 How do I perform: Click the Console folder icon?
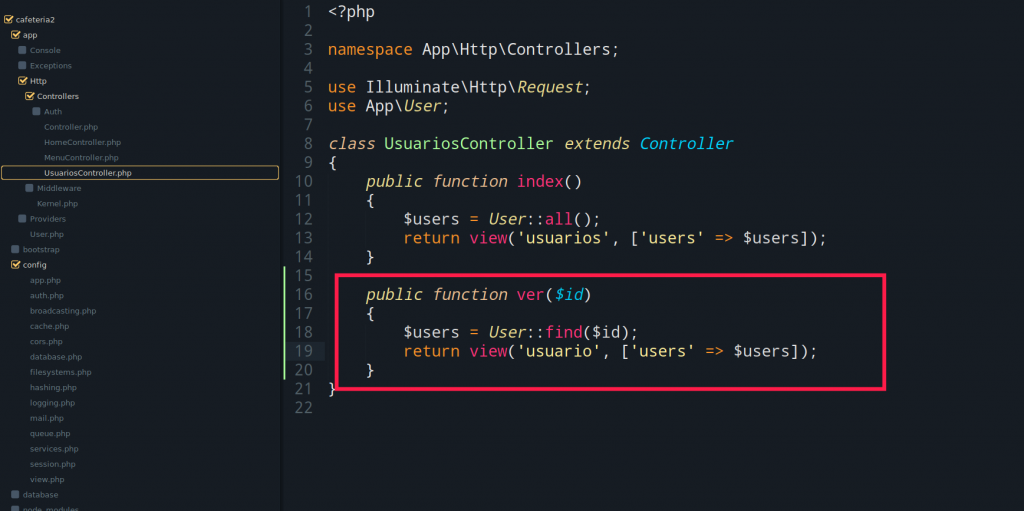click(x=22, y=50)
